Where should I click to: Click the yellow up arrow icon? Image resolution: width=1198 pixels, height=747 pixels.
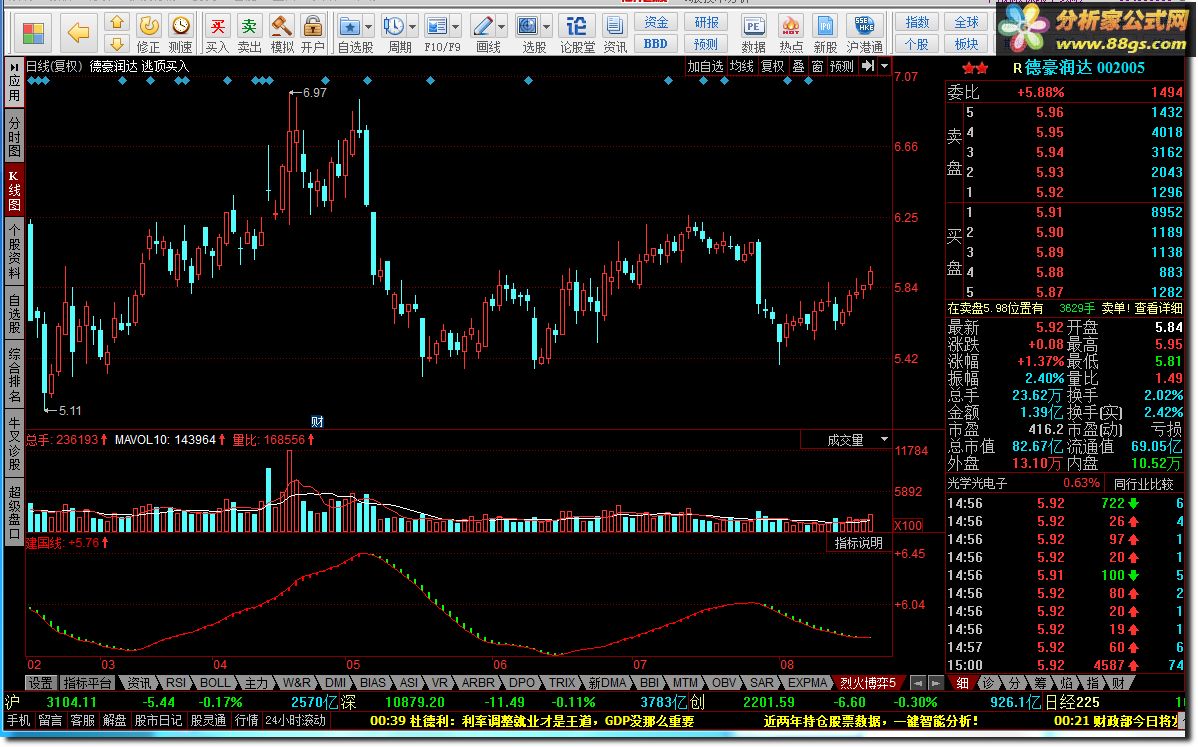click(116, 22)
